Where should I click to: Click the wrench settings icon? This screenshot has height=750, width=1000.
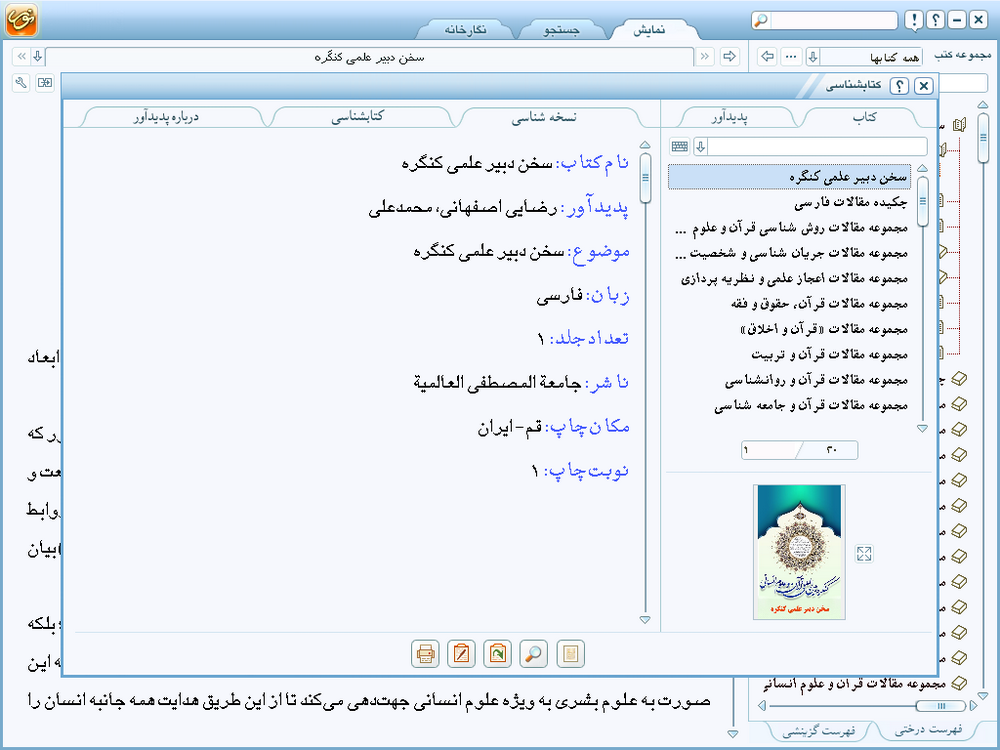(x=21, y=82)
